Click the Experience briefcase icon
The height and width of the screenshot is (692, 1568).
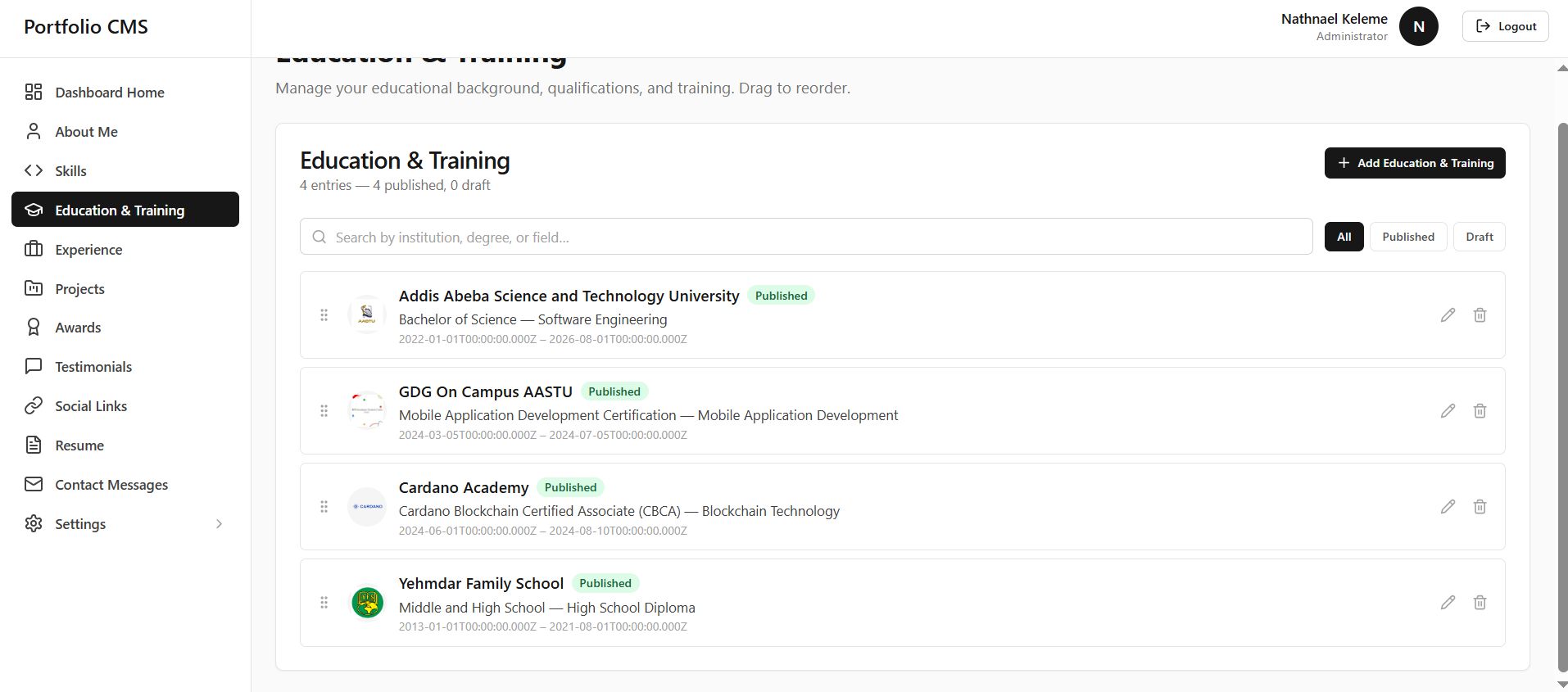point(34,249)
